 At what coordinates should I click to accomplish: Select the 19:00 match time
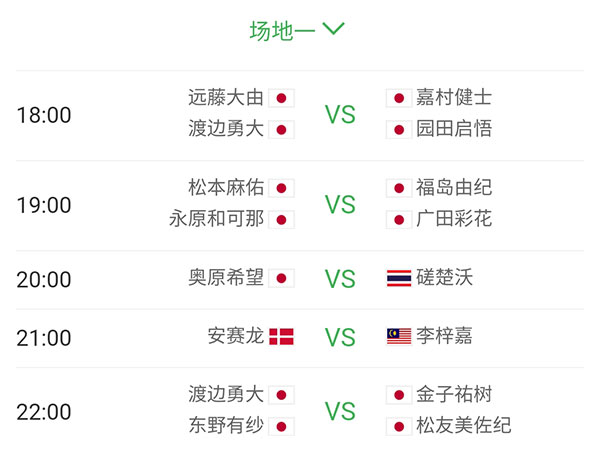point(44,205)
